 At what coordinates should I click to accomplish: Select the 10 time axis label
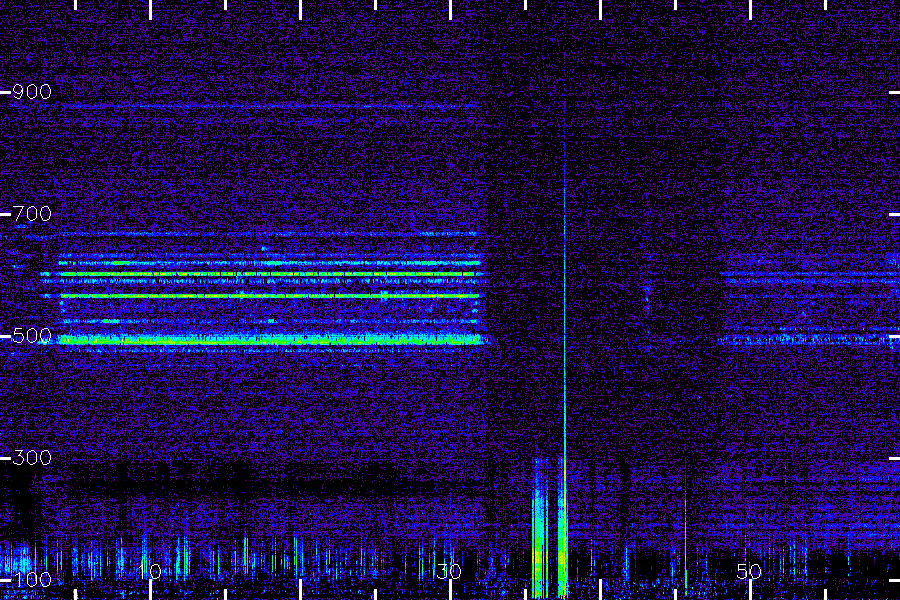[150, 571]
